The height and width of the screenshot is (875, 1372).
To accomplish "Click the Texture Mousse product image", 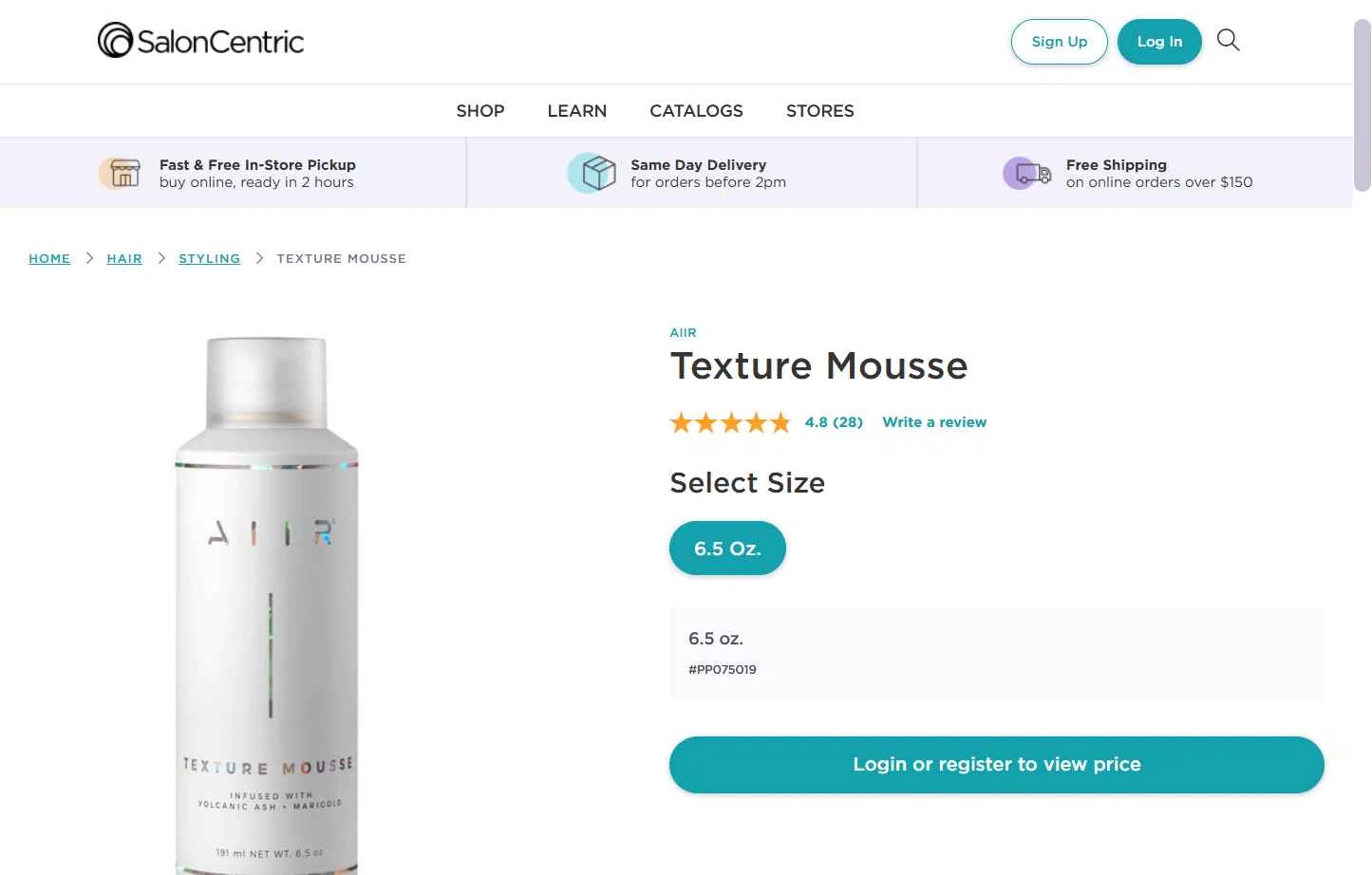I will tap(267, 605).
